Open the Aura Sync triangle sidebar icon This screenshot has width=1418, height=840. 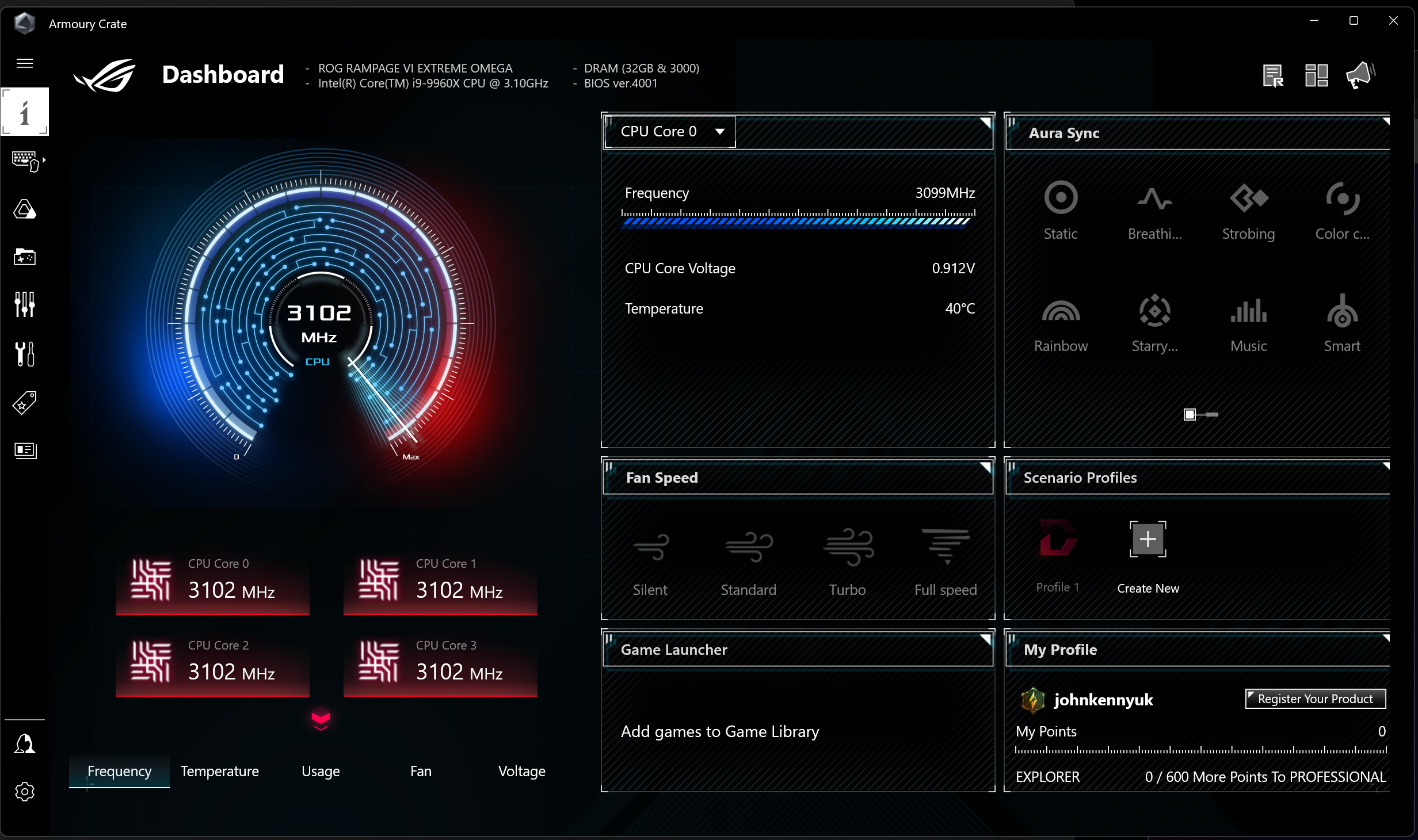pyautogui.click(x=25, y=209)
